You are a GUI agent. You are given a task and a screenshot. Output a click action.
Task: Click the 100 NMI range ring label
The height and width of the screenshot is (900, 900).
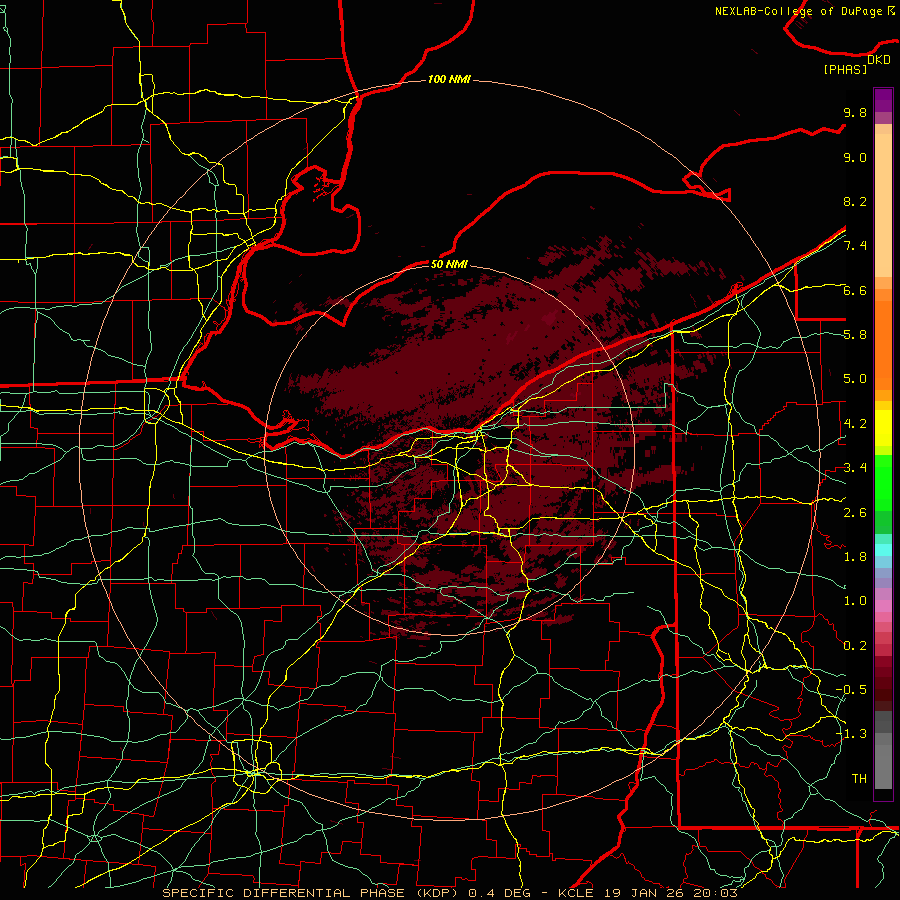click(x=449, y=79)
